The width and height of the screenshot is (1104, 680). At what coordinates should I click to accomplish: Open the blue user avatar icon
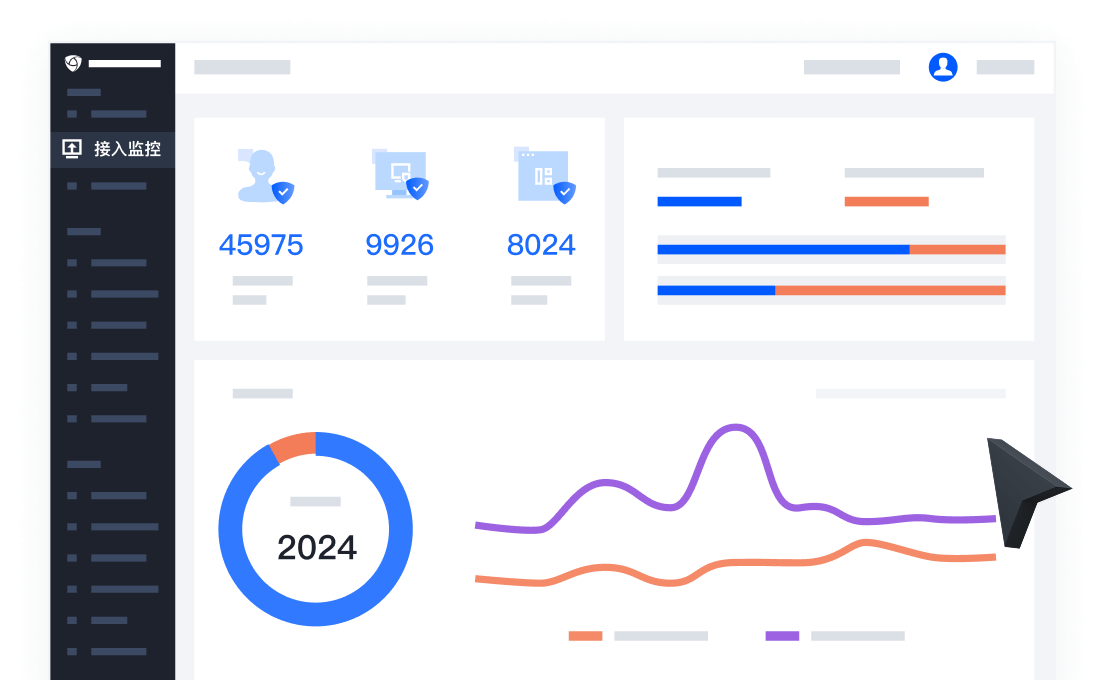tap(942, 67)
